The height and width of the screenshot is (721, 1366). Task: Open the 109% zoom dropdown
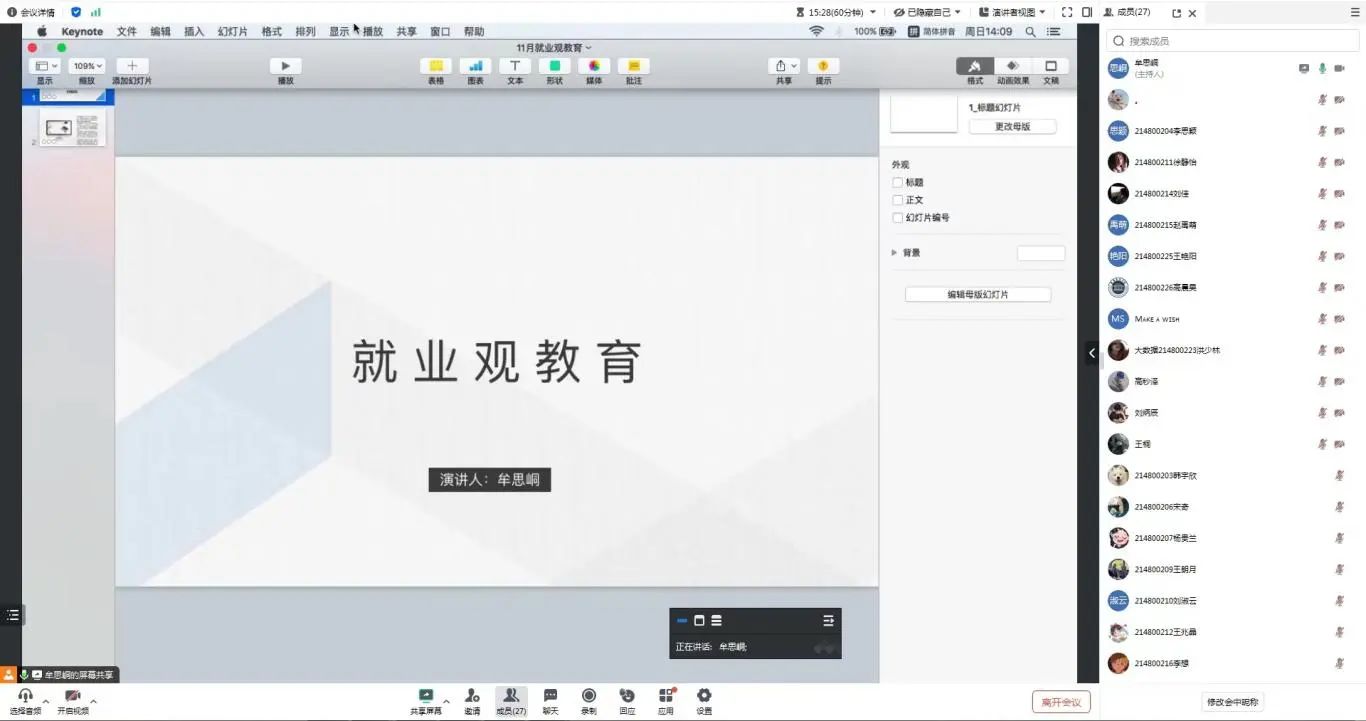87,66
